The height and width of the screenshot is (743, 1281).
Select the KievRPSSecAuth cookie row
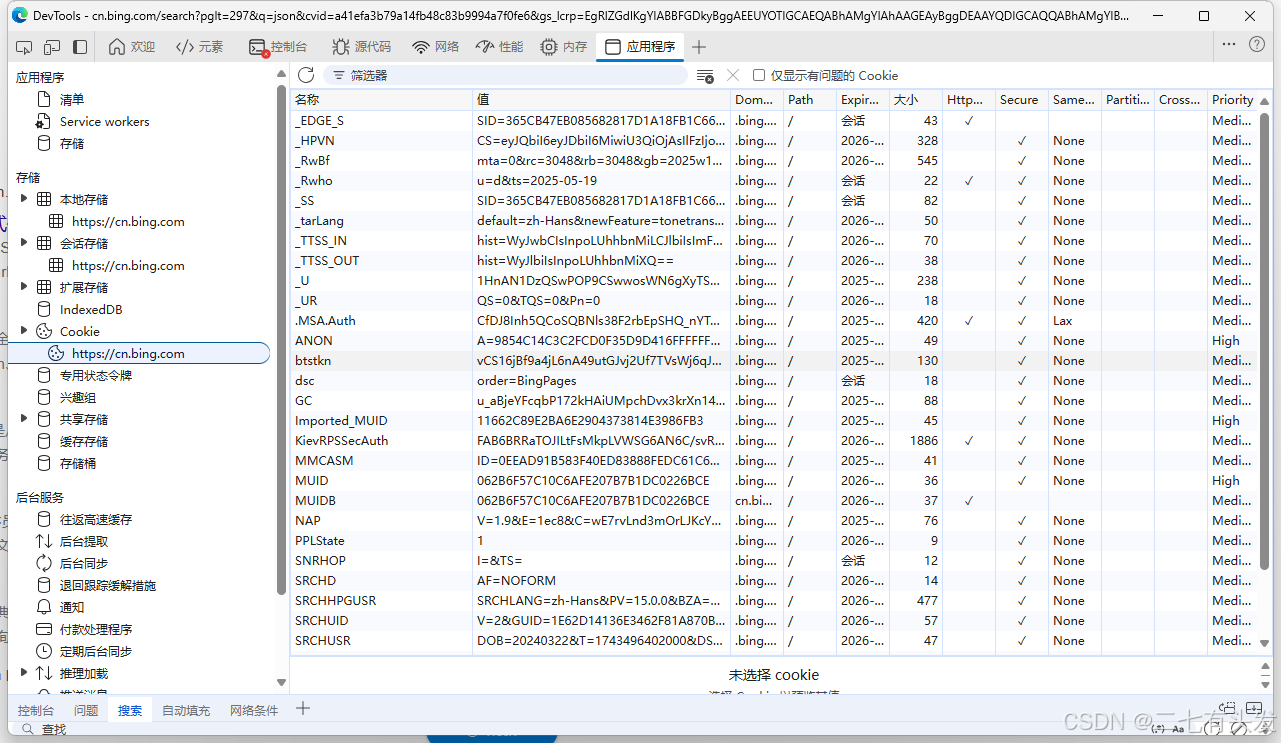[x=774, y=440]
